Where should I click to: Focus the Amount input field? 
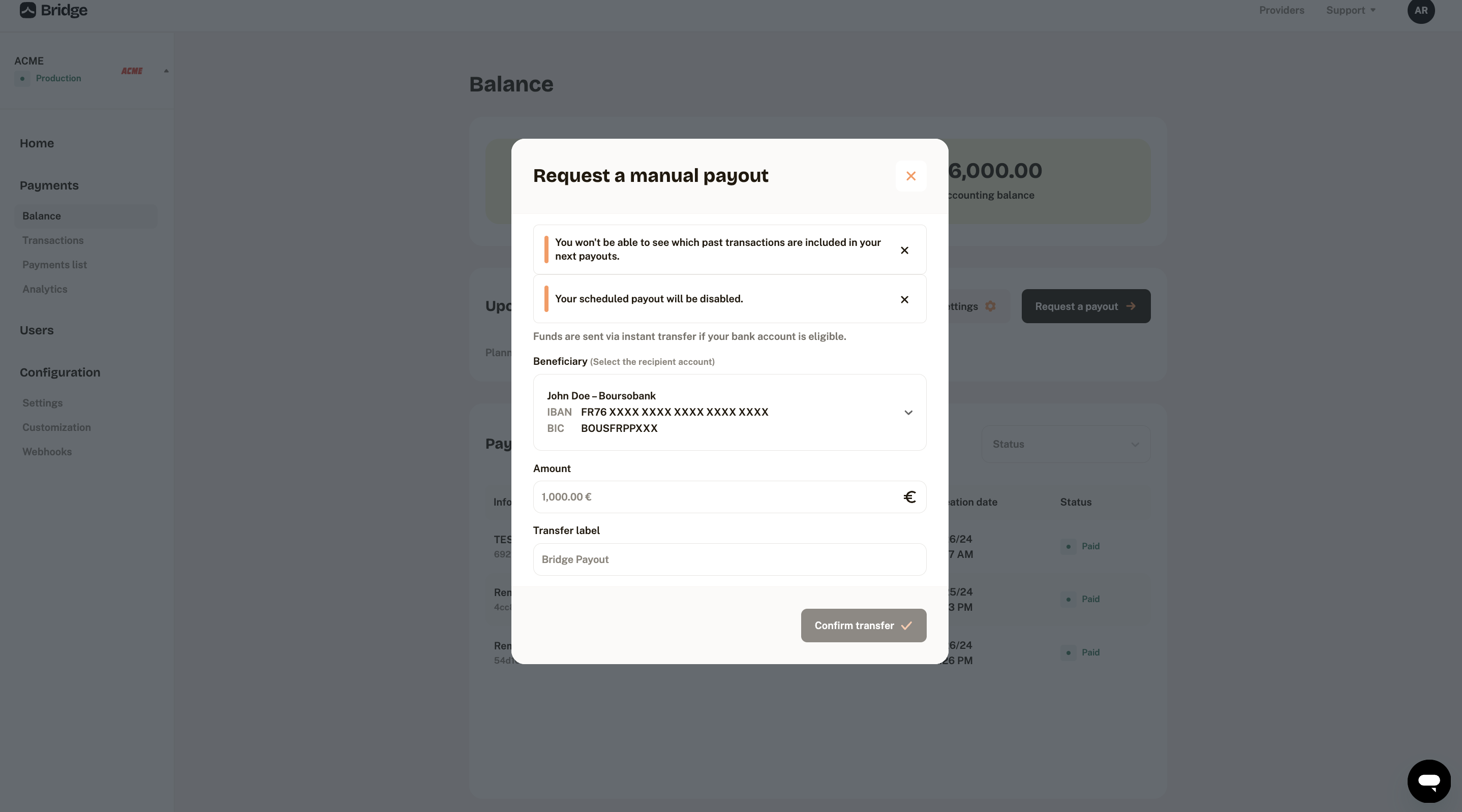tap(730, 497)
